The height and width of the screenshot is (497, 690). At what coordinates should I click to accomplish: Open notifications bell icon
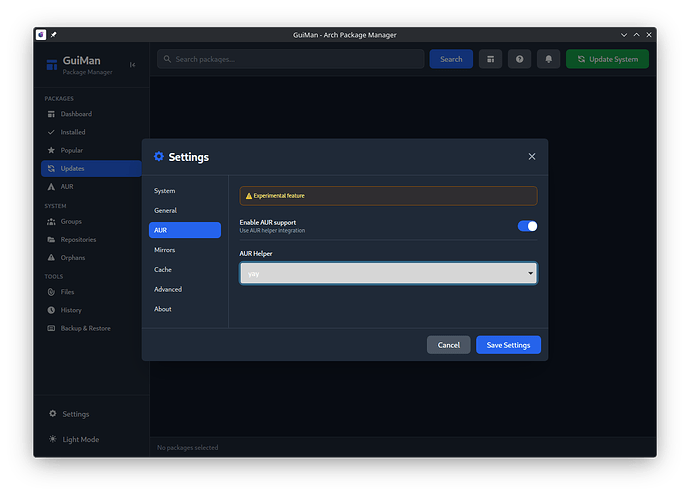(x=548, y=59)
